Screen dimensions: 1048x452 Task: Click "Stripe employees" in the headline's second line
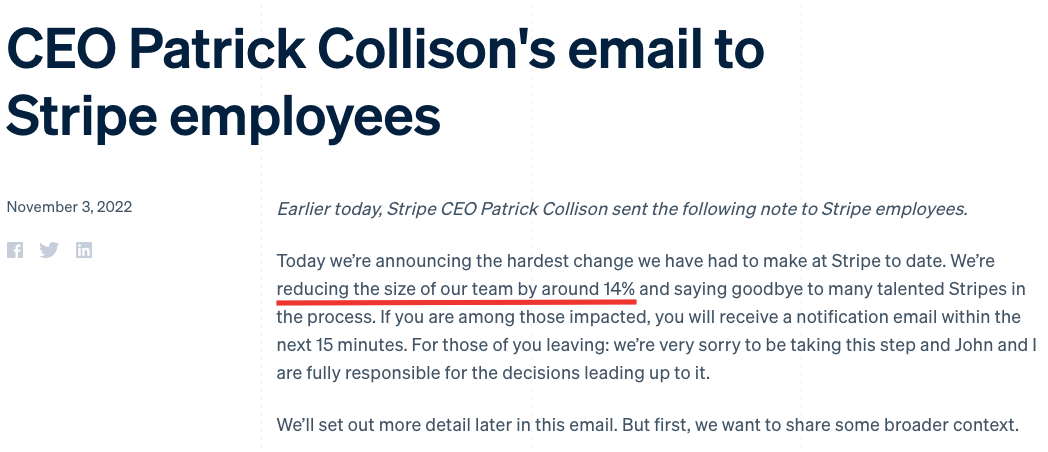click(x=223, y=117)
